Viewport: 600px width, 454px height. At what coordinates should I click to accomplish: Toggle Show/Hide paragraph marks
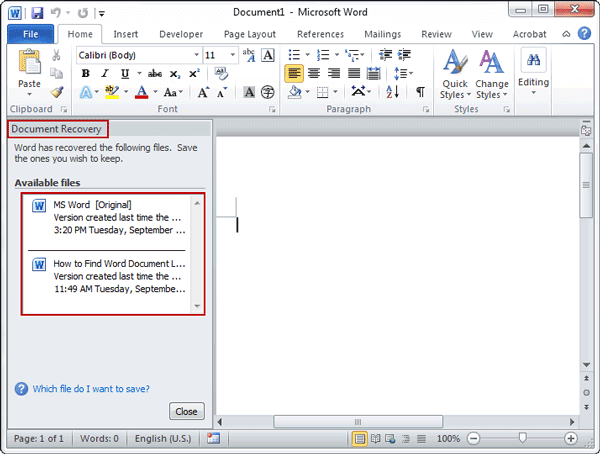[420, 92]
